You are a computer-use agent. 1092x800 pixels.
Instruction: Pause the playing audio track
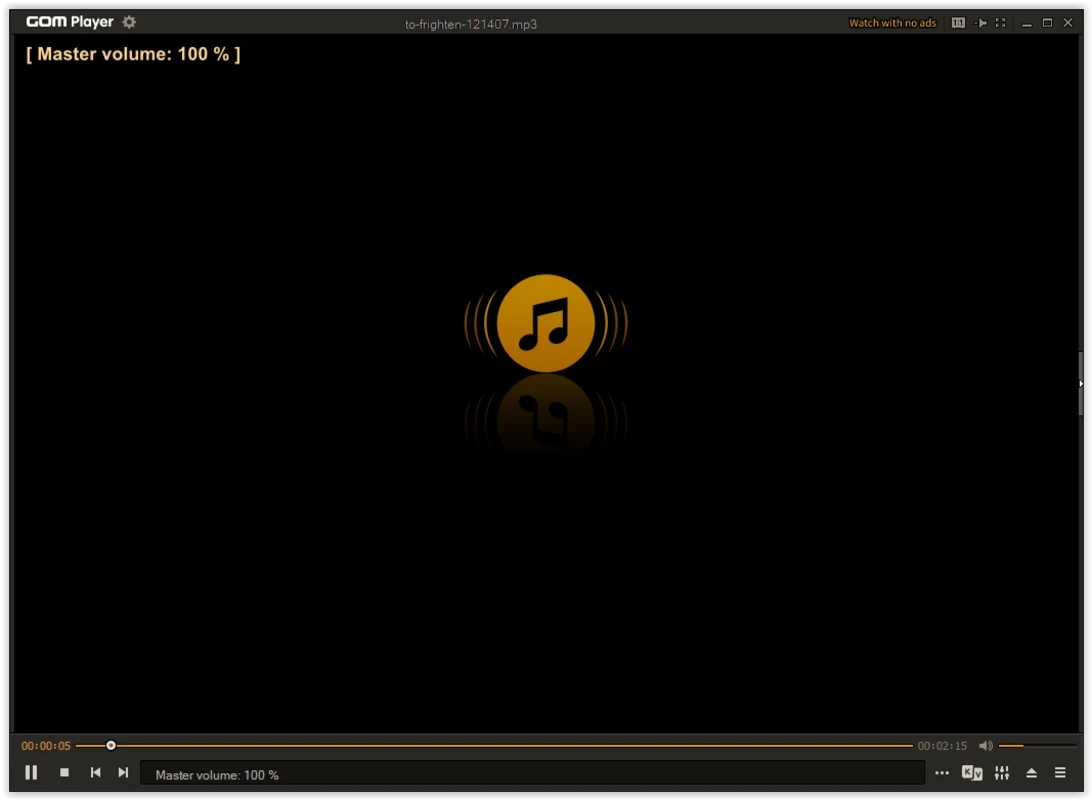point(31,772)
